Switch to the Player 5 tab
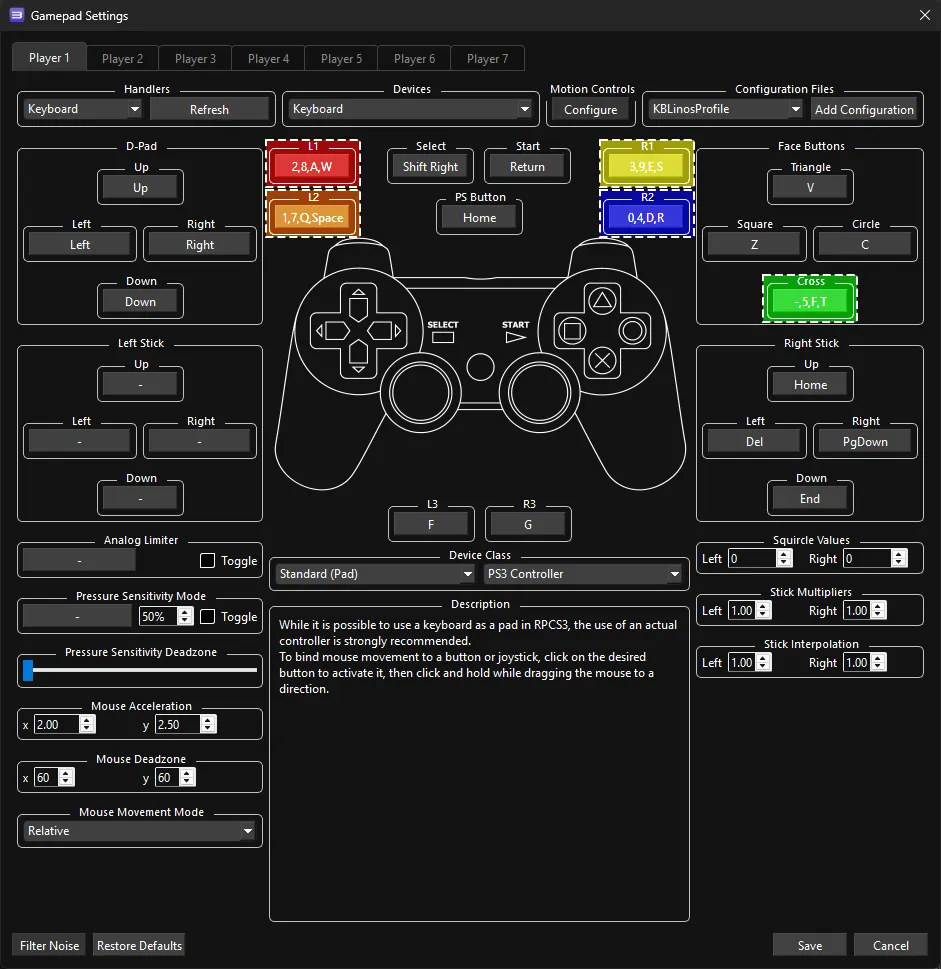The image size is (941, 969). 341,59
